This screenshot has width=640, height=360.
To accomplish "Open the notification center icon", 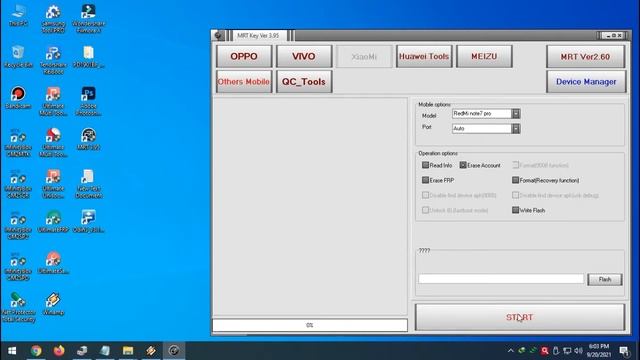I will (624, 351).
